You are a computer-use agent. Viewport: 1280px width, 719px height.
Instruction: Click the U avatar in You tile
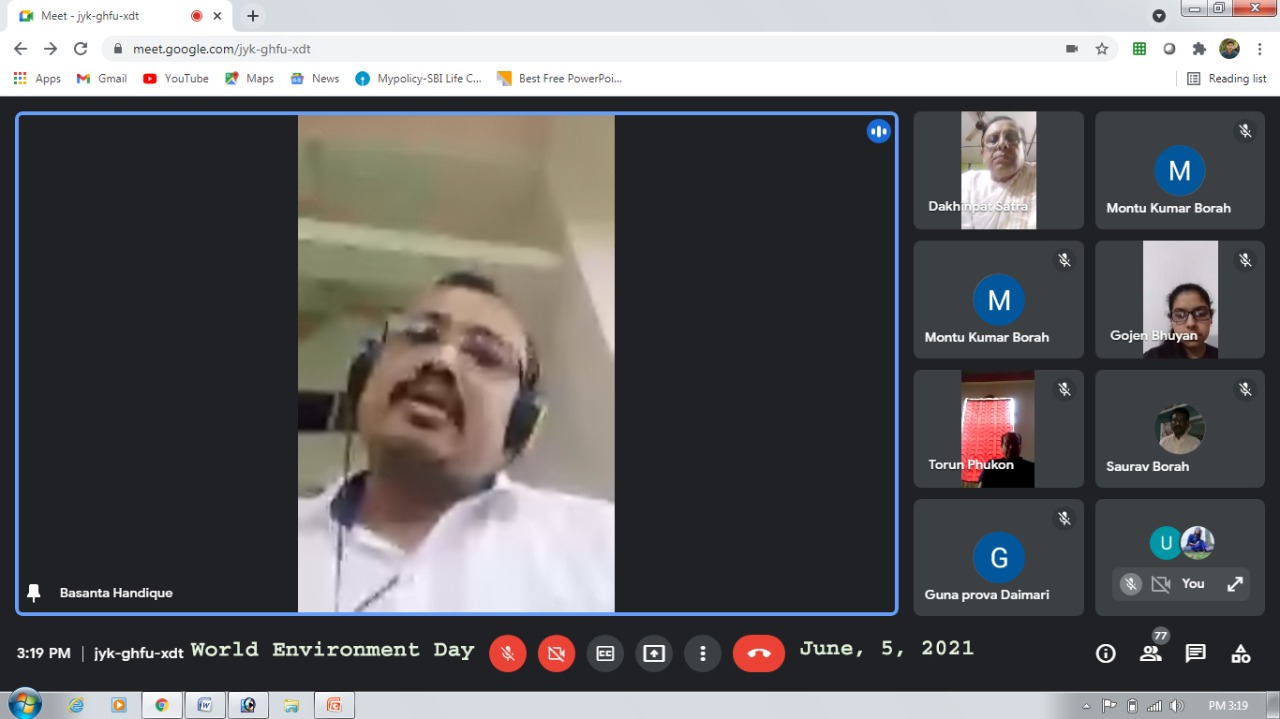click(x=1165, y=543)
